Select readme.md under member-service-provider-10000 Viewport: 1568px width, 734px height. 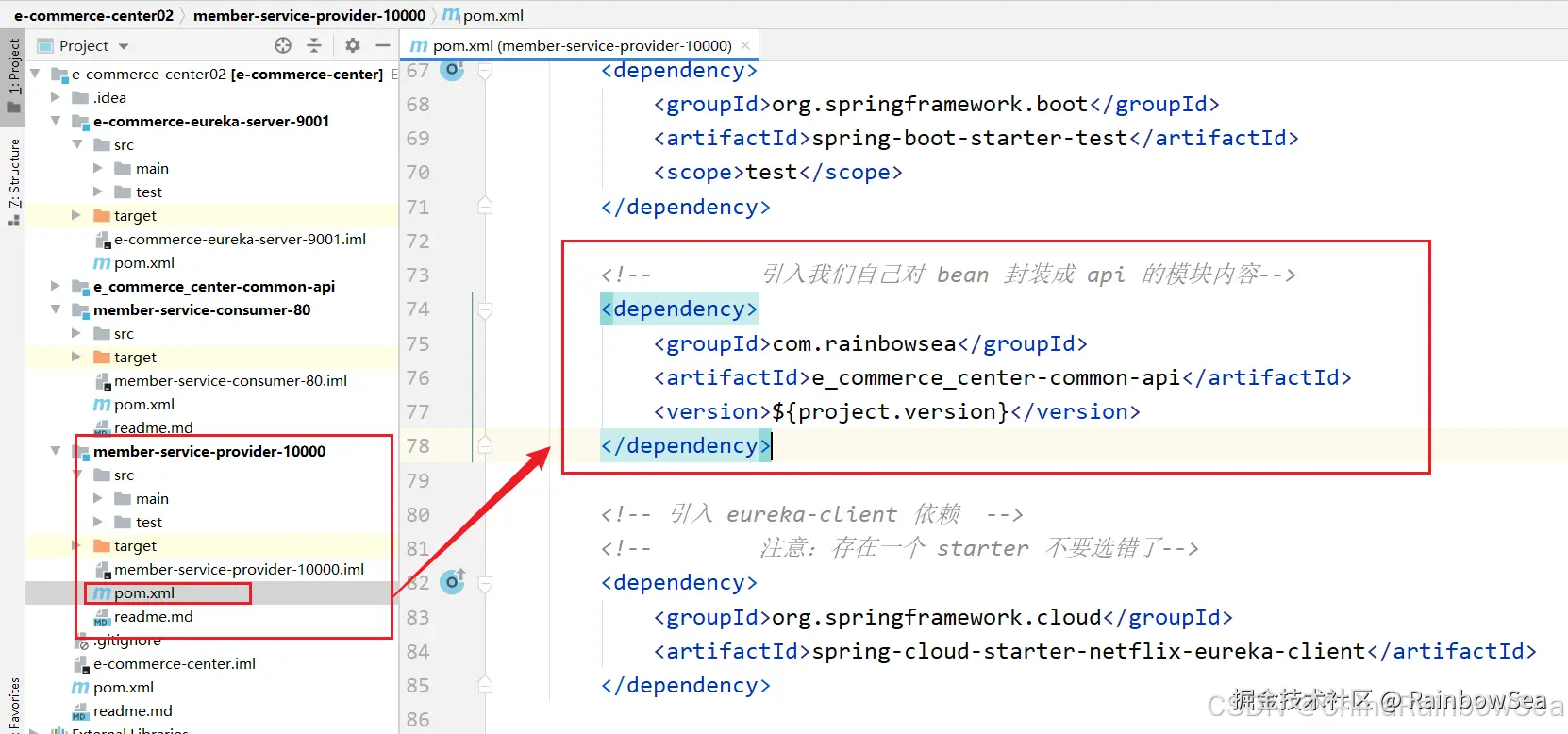click(x=154, y=616)
